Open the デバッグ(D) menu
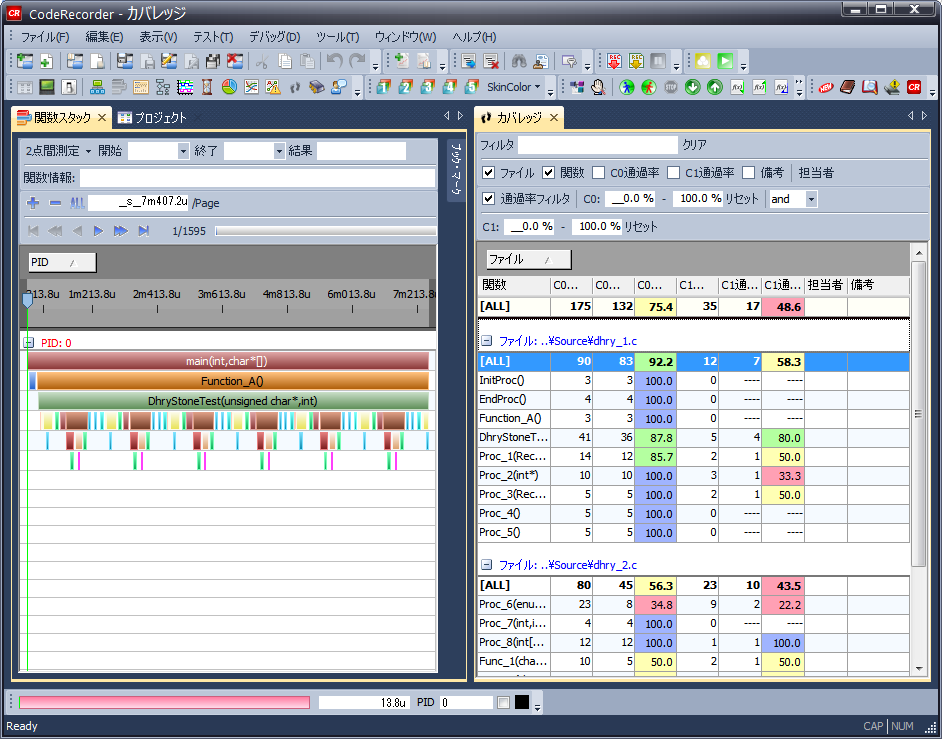 (x=275, y=37)
